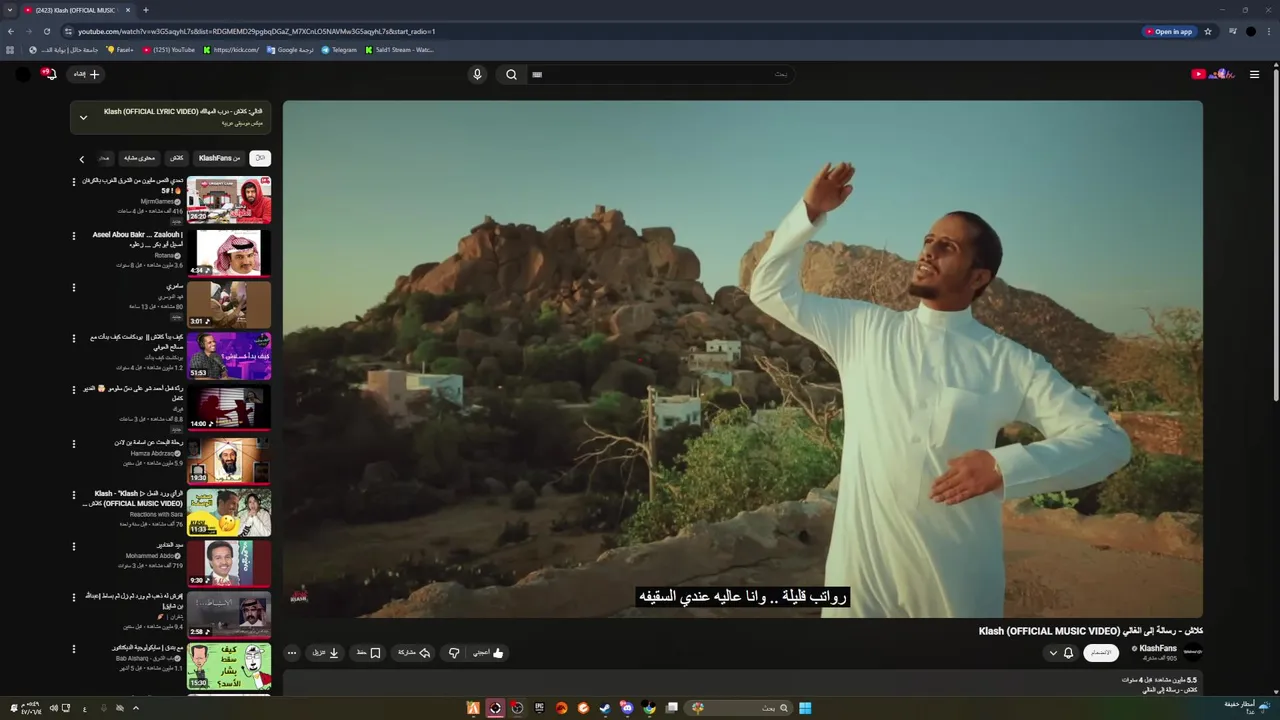Select the 'الكل' (All) filter chip

pos(260,158)
